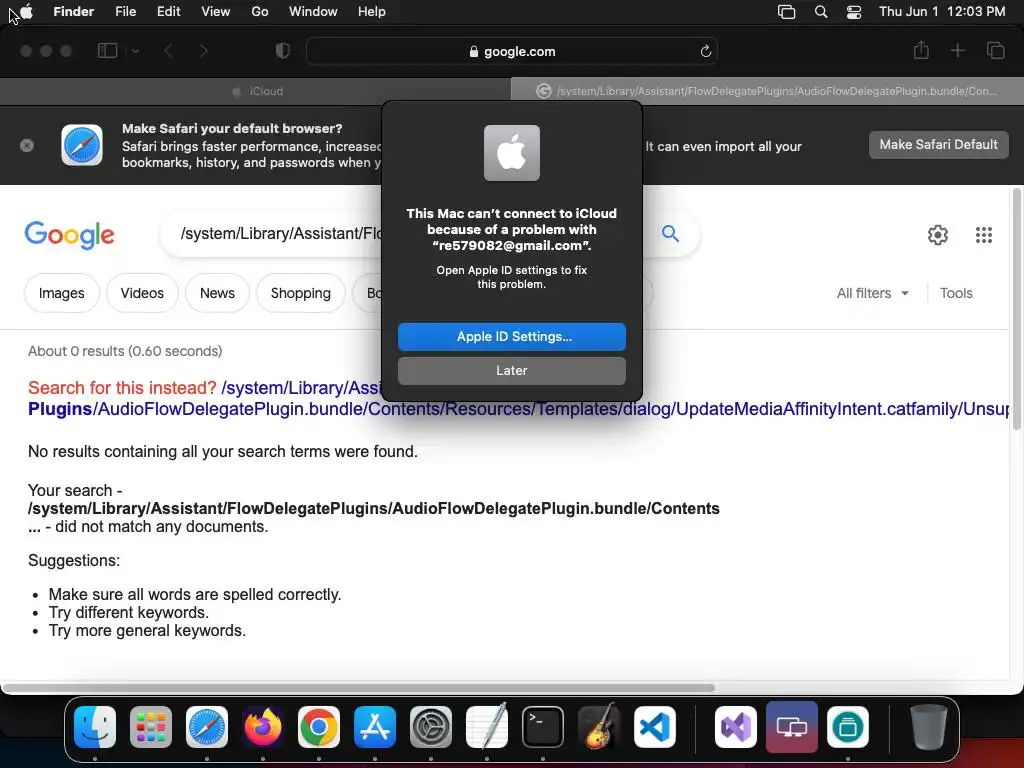The height and width of the screenshot is (768, 1024).
Task: Expand the sidebar options dropdown arrow
Action: pyautogui.click(x=135, y=51)
